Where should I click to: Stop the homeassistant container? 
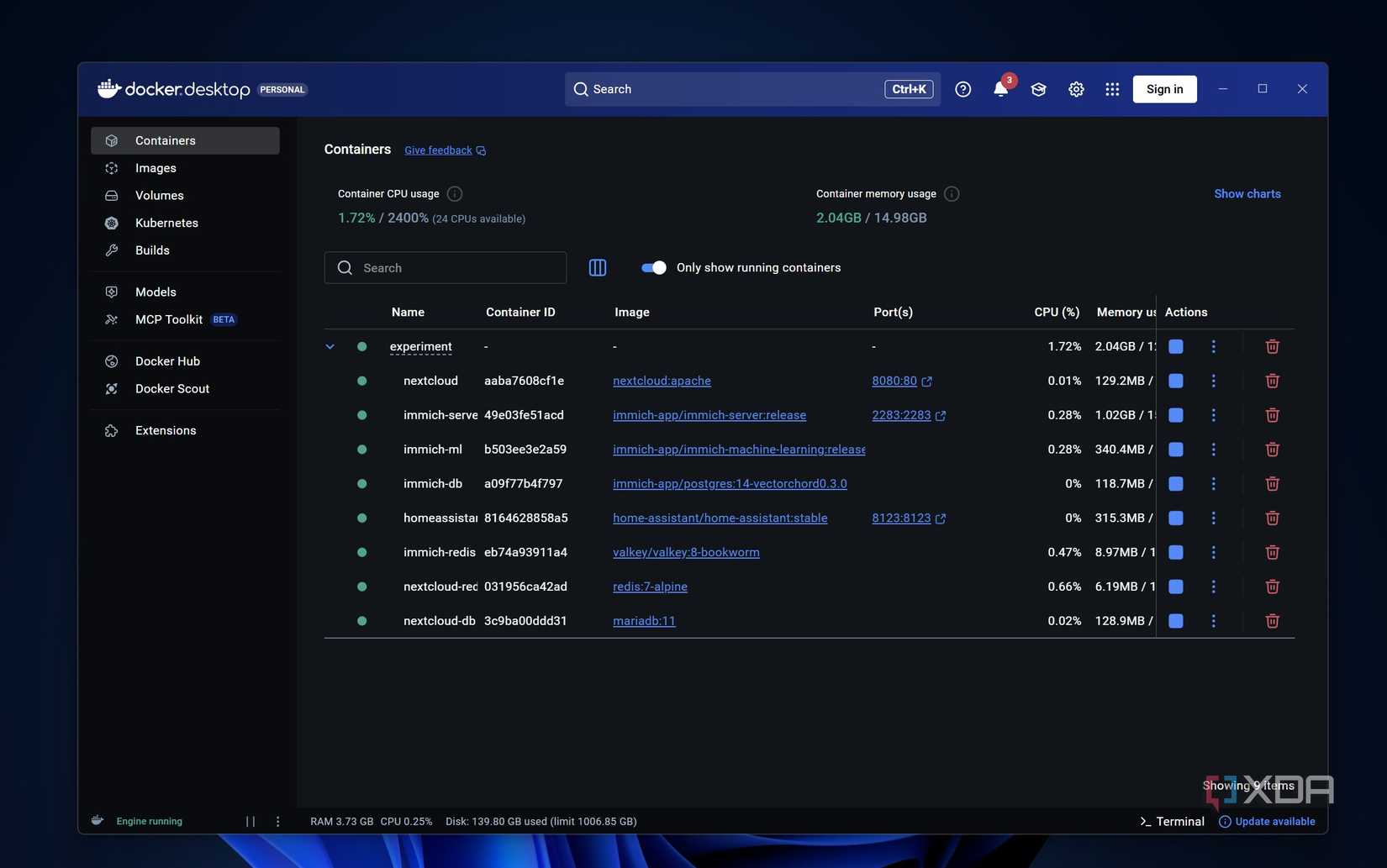(x=1176, y=518)
